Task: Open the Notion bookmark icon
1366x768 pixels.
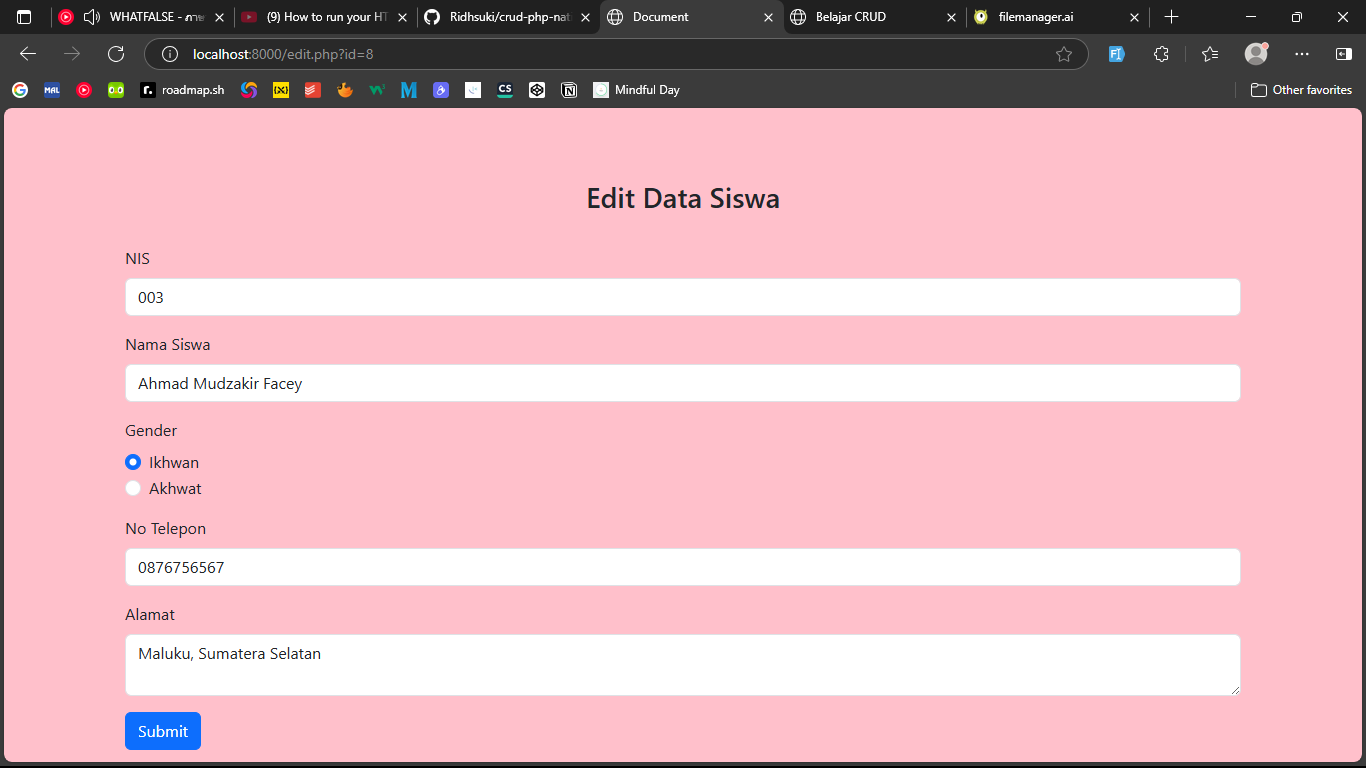Action: tap(569, 90)
